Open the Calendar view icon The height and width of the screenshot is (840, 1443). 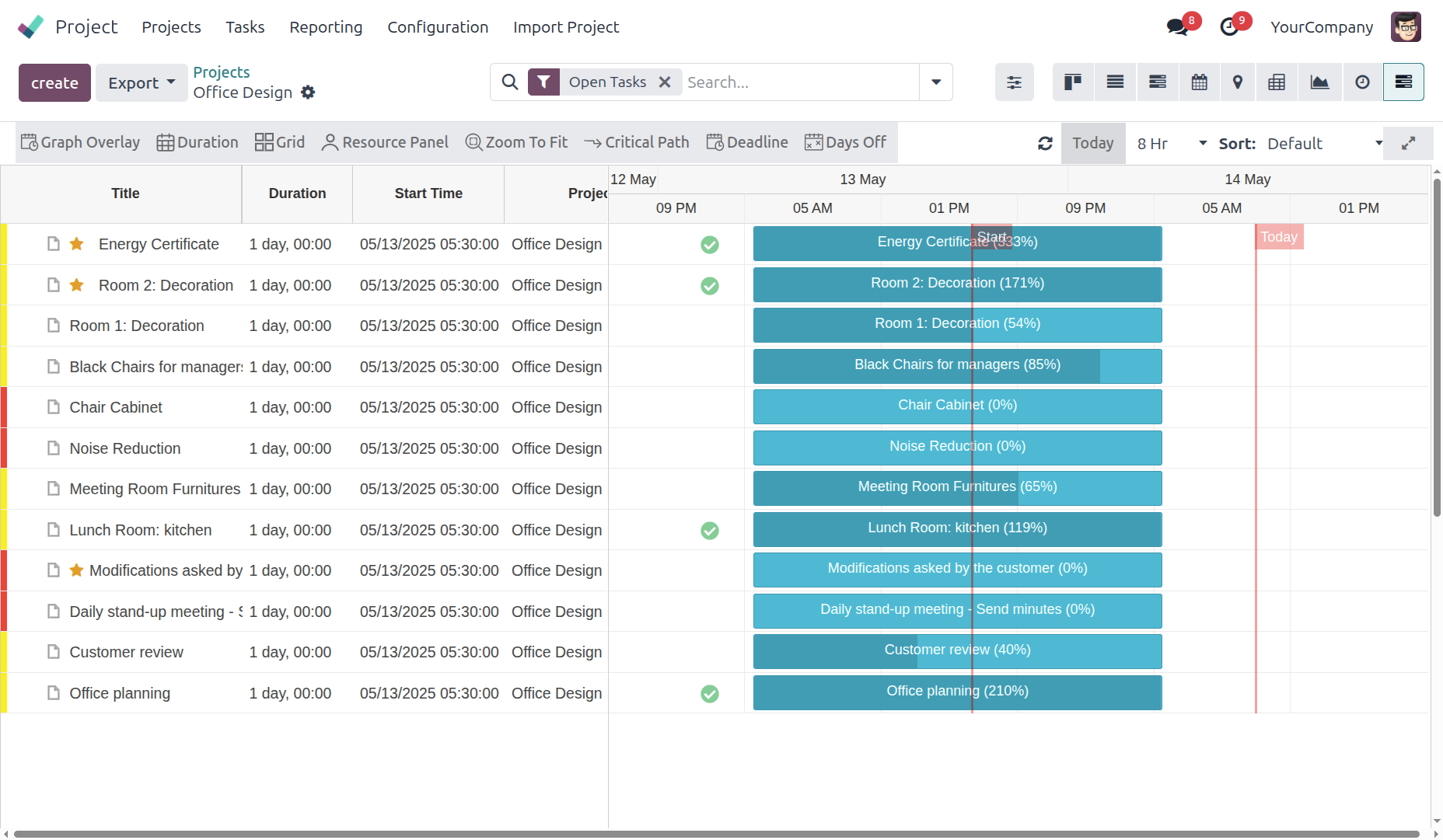1199,82
